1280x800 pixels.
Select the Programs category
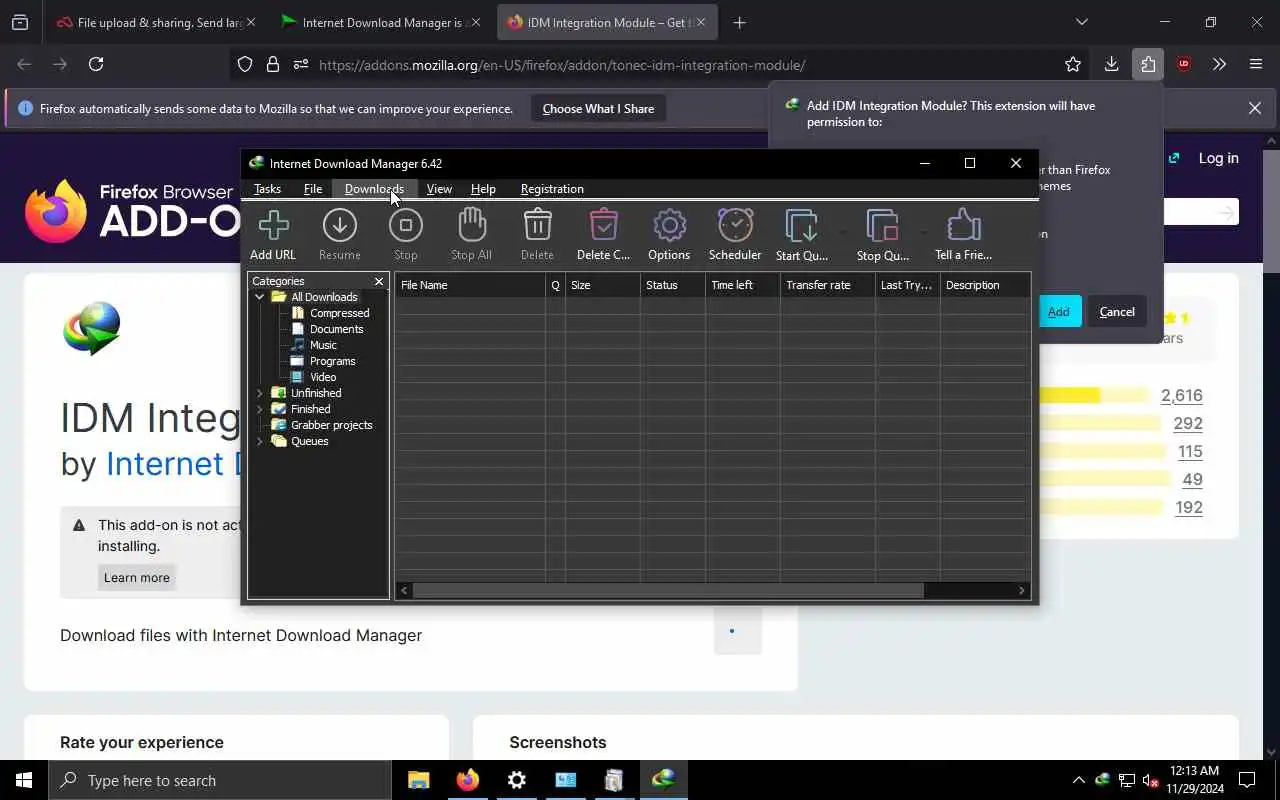pyautogui.click(x=332, y=361)
